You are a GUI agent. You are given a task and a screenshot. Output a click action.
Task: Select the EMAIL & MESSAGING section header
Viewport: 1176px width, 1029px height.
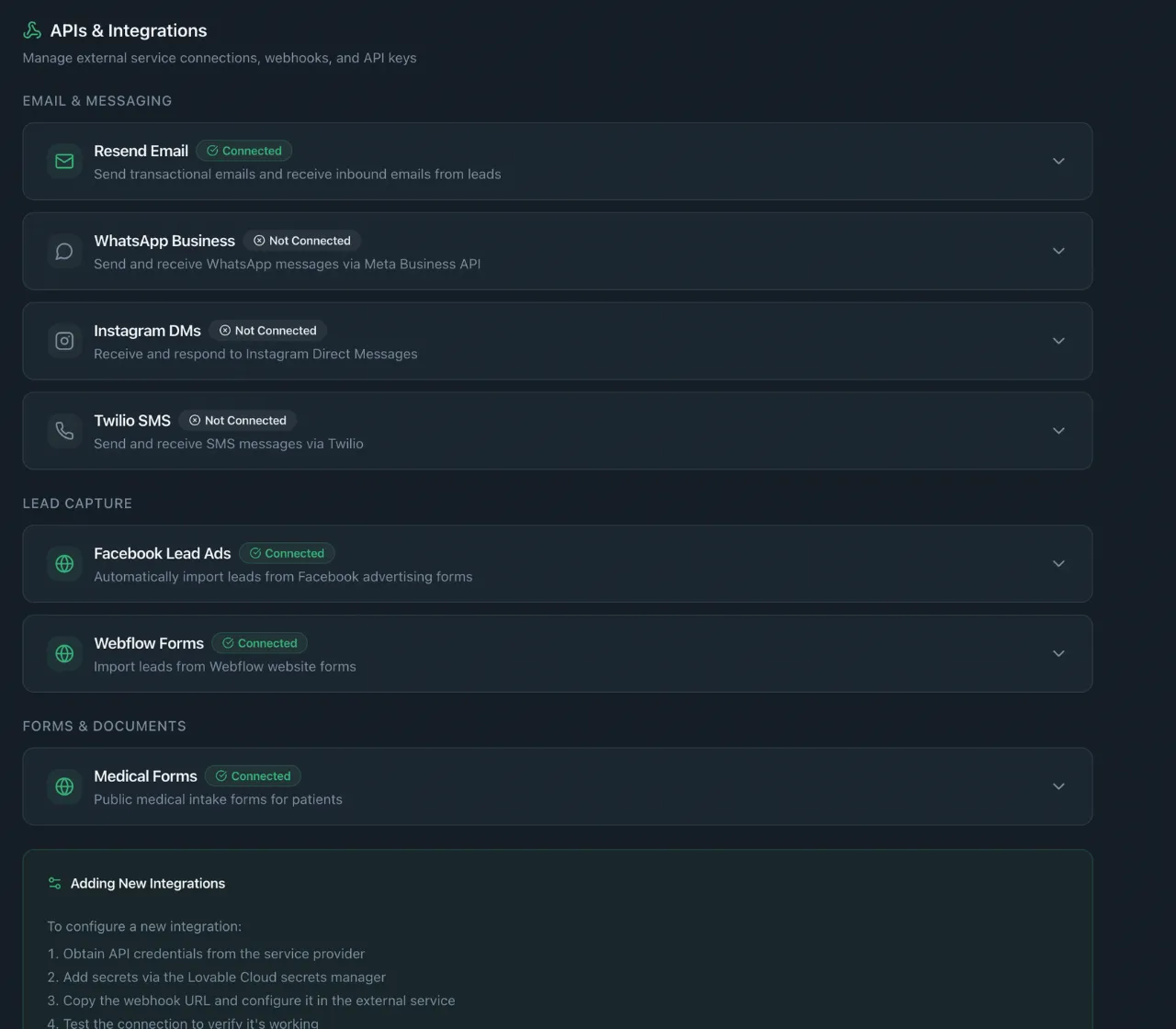97,101
